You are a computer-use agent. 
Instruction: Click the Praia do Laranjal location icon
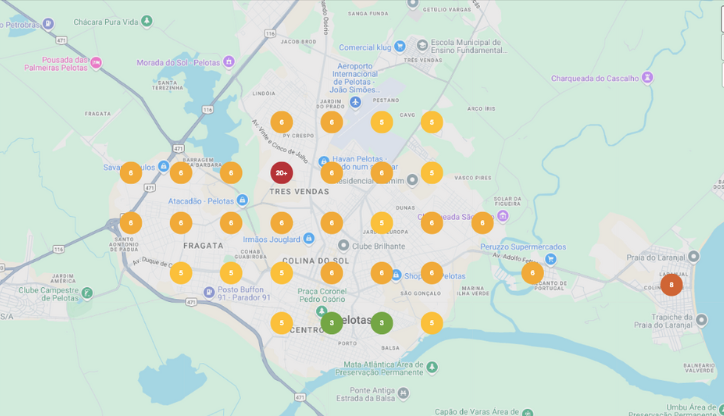click(694, 256)
